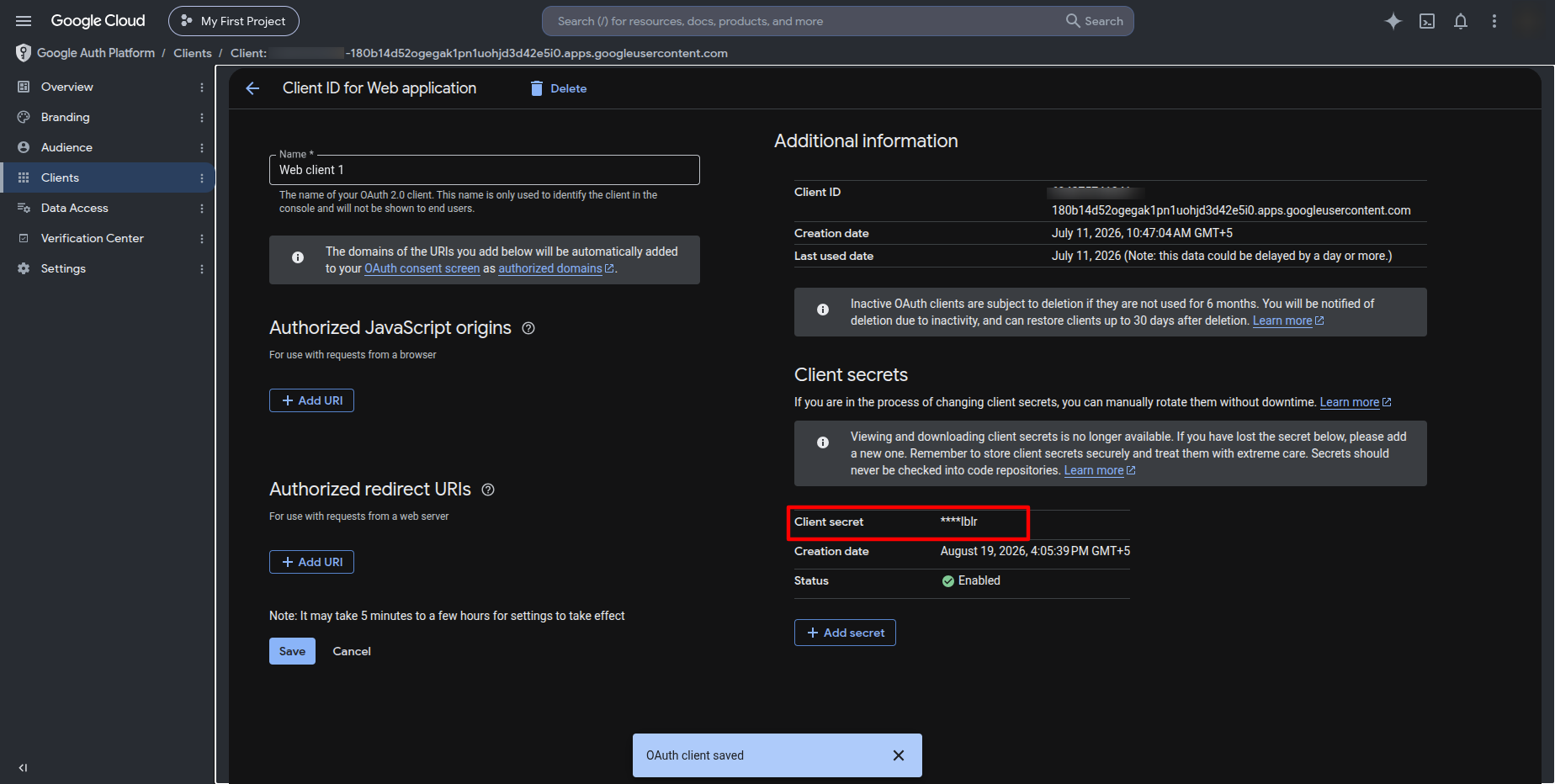Screen dimensions: 1555x784
Task: Edit the Name field Web client 1
Action: tap(484, 170)
